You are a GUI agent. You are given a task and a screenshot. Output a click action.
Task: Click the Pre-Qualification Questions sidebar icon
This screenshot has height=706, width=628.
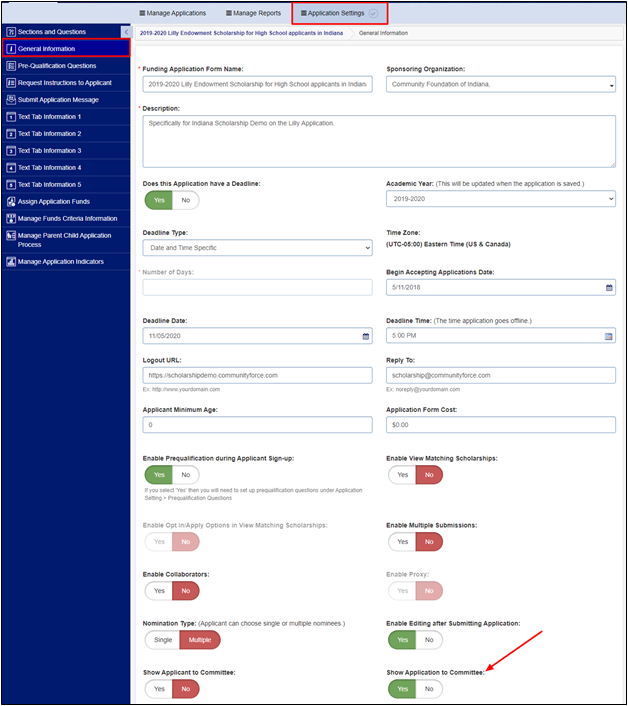click(10, 66)
